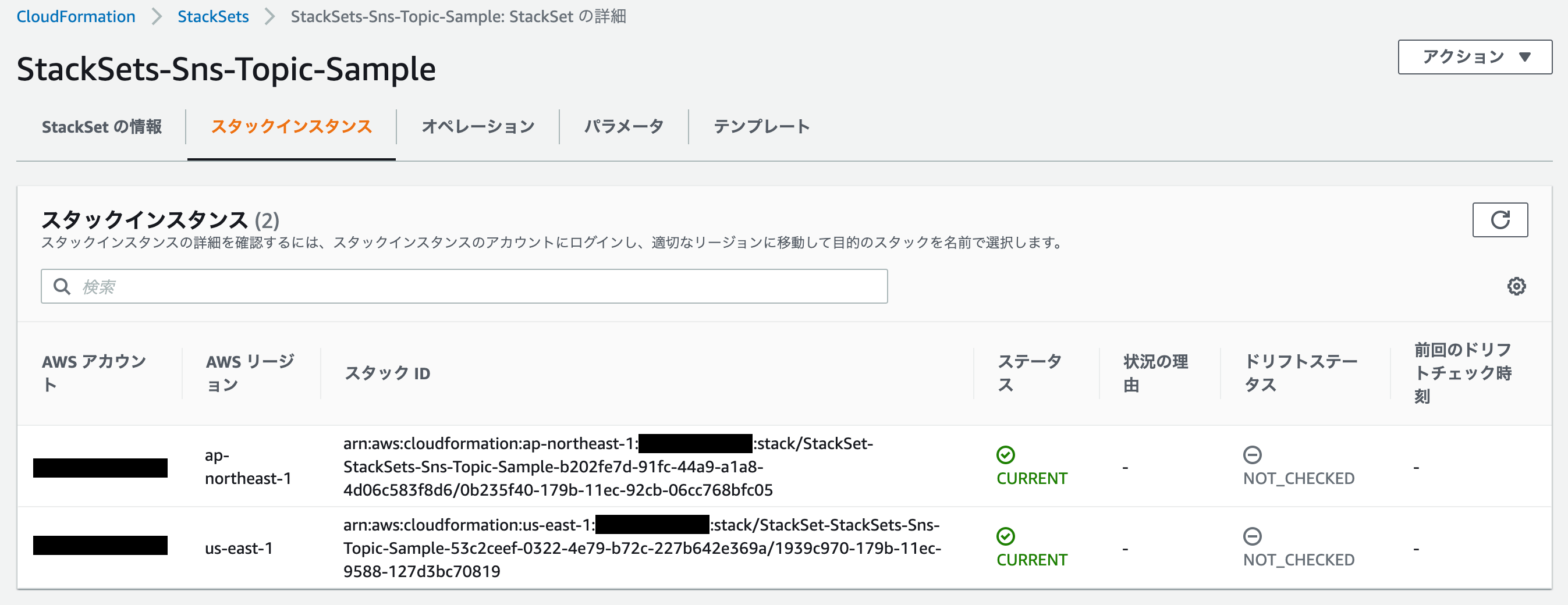Click the 検索 search input field

tap(463, 286)
